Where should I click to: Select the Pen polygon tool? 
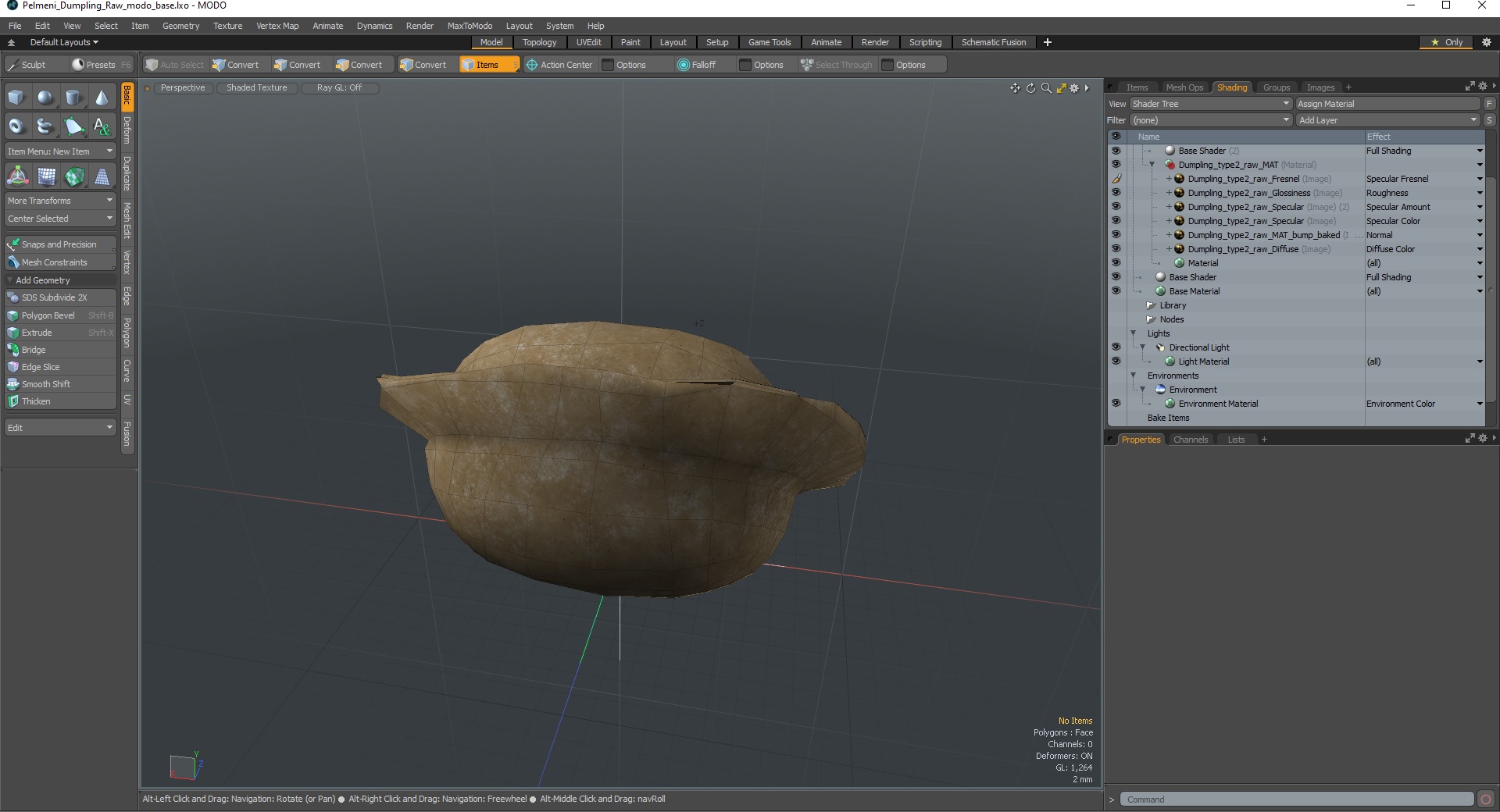73,126
